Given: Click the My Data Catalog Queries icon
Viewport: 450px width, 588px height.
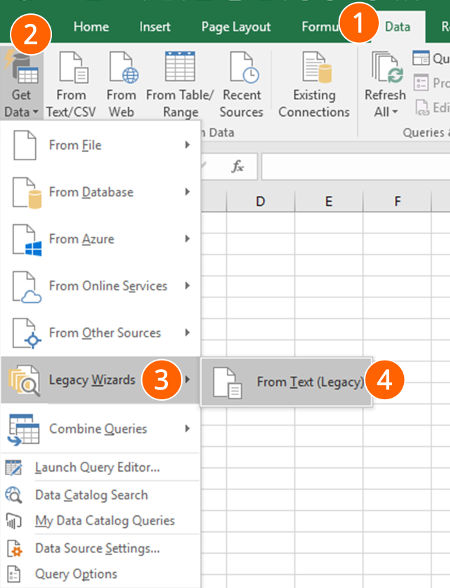Looking at the screenshot, I should [x=14, y=521].
